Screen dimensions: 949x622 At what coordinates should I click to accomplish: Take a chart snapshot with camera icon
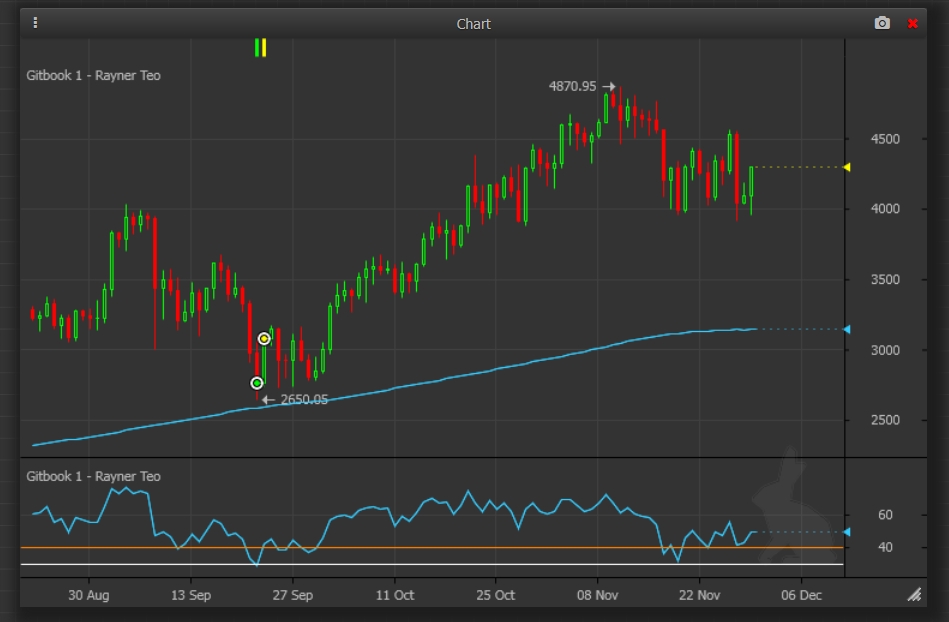(x=881, y=23)
